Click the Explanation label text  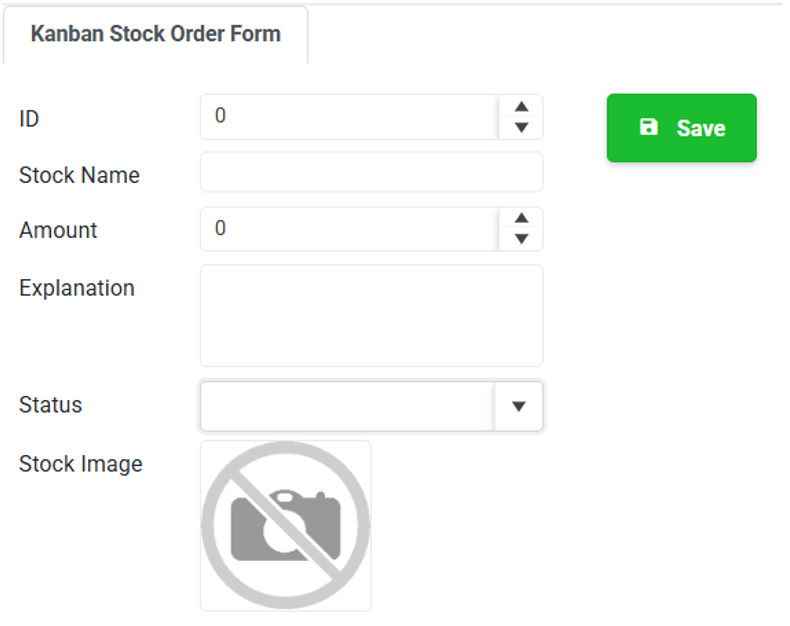pos(77,289)
